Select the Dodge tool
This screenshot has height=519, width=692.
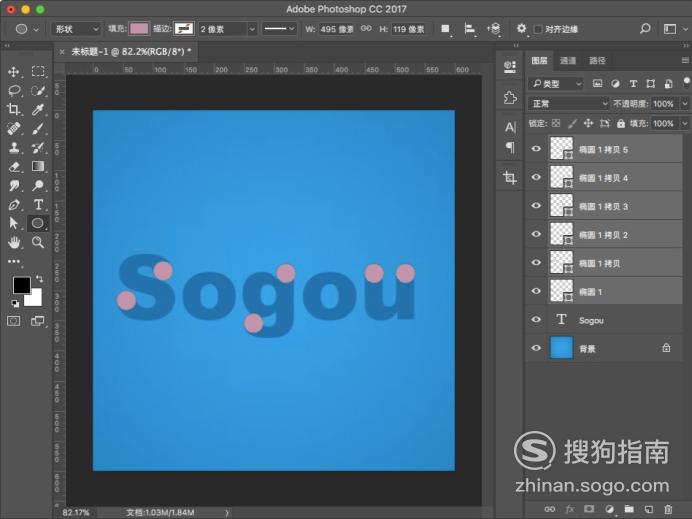click(38, 185)
